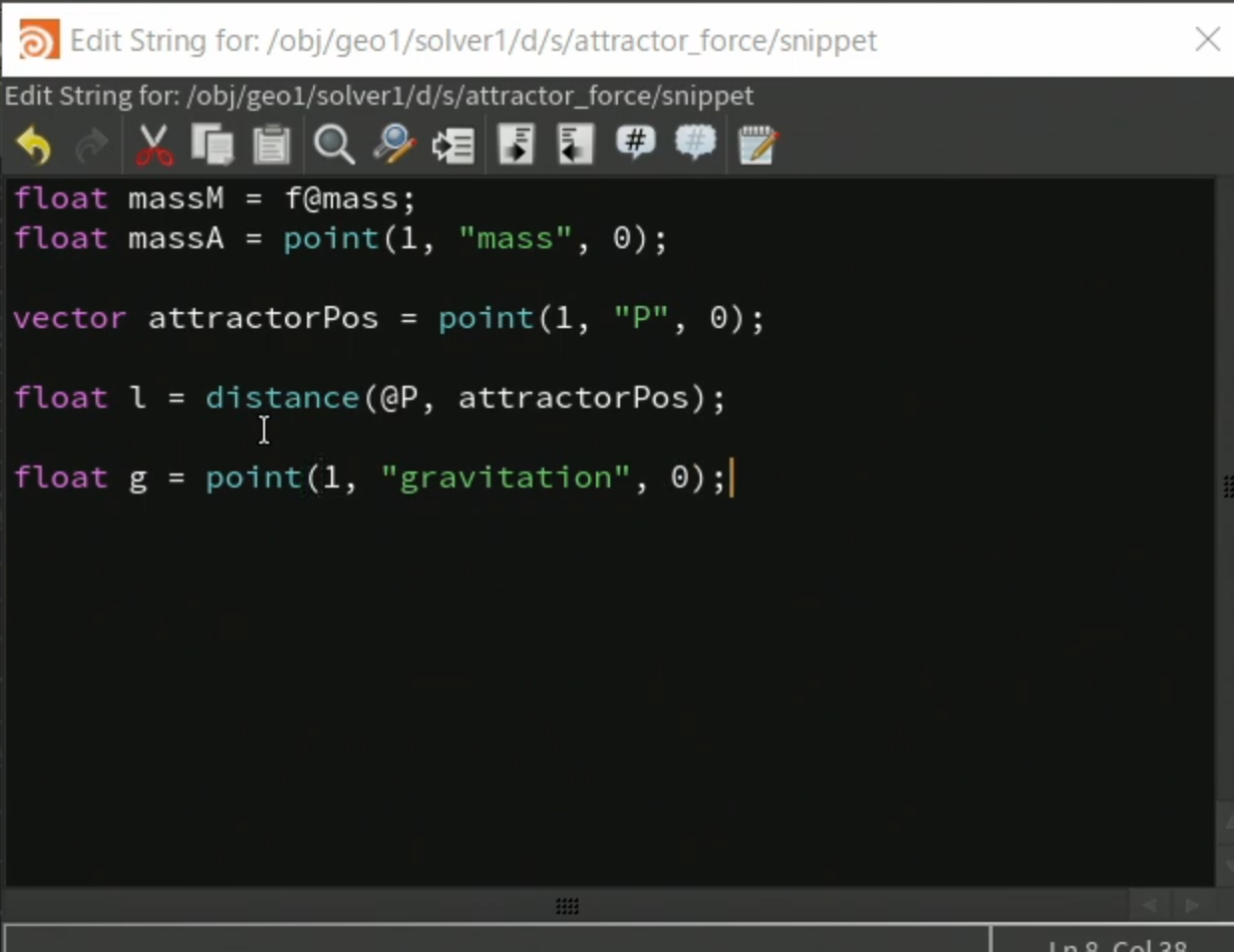The image size is (1234, 952).
Task: Close the Edit String window
Action: tap(1207, 40)
